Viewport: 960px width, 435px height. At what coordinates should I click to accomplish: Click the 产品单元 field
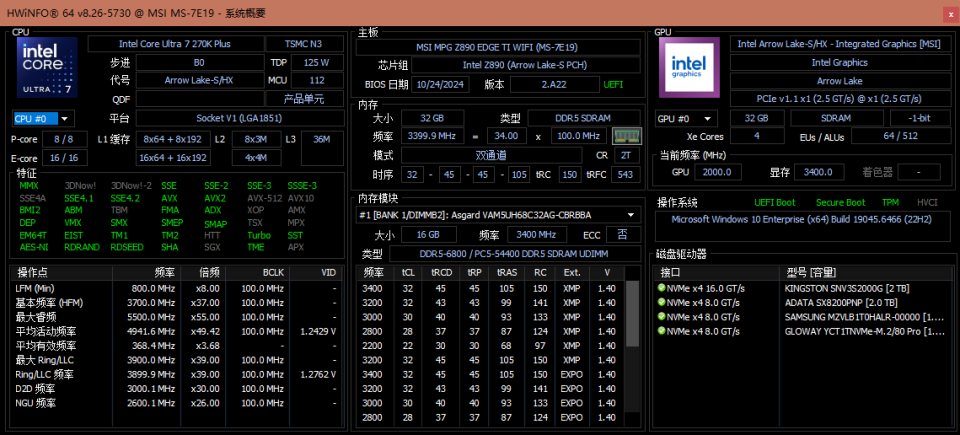pyautogui.click(x=304, y=99)
